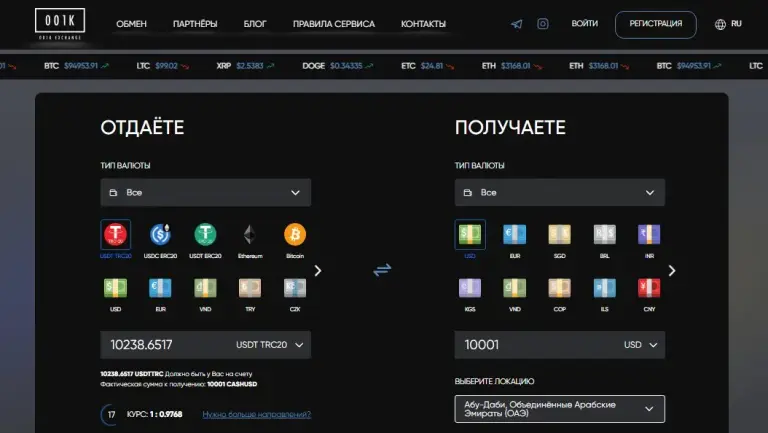The width and height of the screenshot is (768, 433).
Task: Open the ОБМЕН menu item
Action: pyautogui.click(x=131, y=24)
